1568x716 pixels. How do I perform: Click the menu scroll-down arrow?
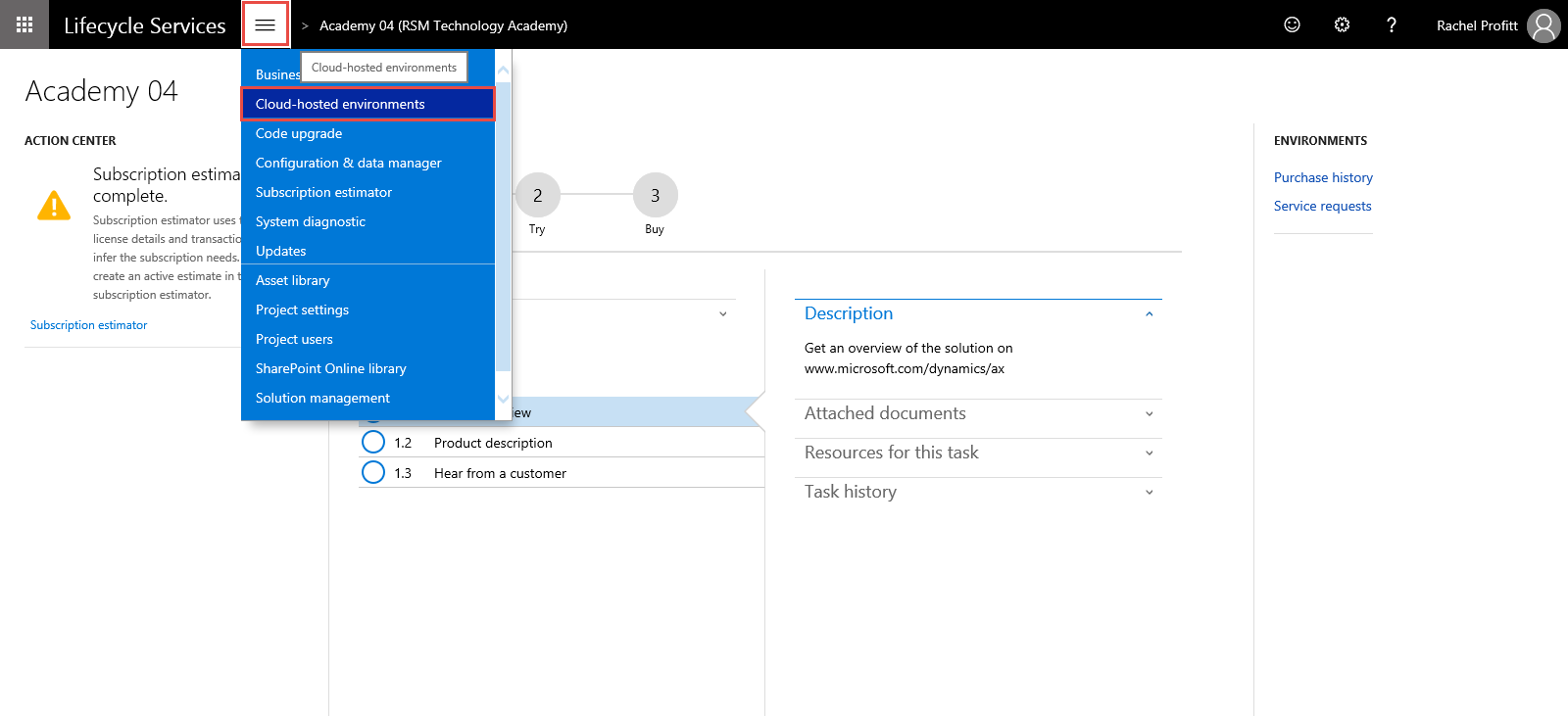[x=503, y=399]
